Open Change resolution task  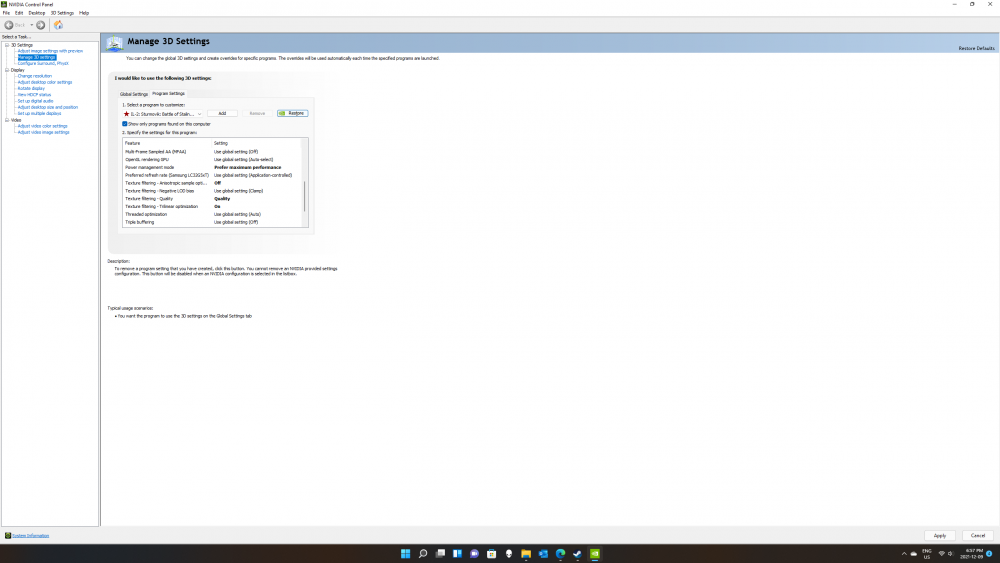click(34, 76)
